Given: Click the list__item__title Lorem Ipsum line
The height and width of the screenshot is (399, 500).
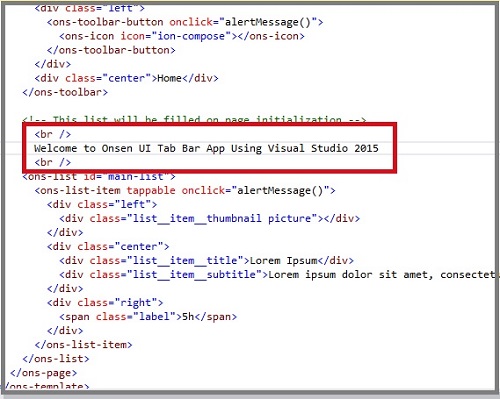Looking at the screenshot, I should point(206,261).
